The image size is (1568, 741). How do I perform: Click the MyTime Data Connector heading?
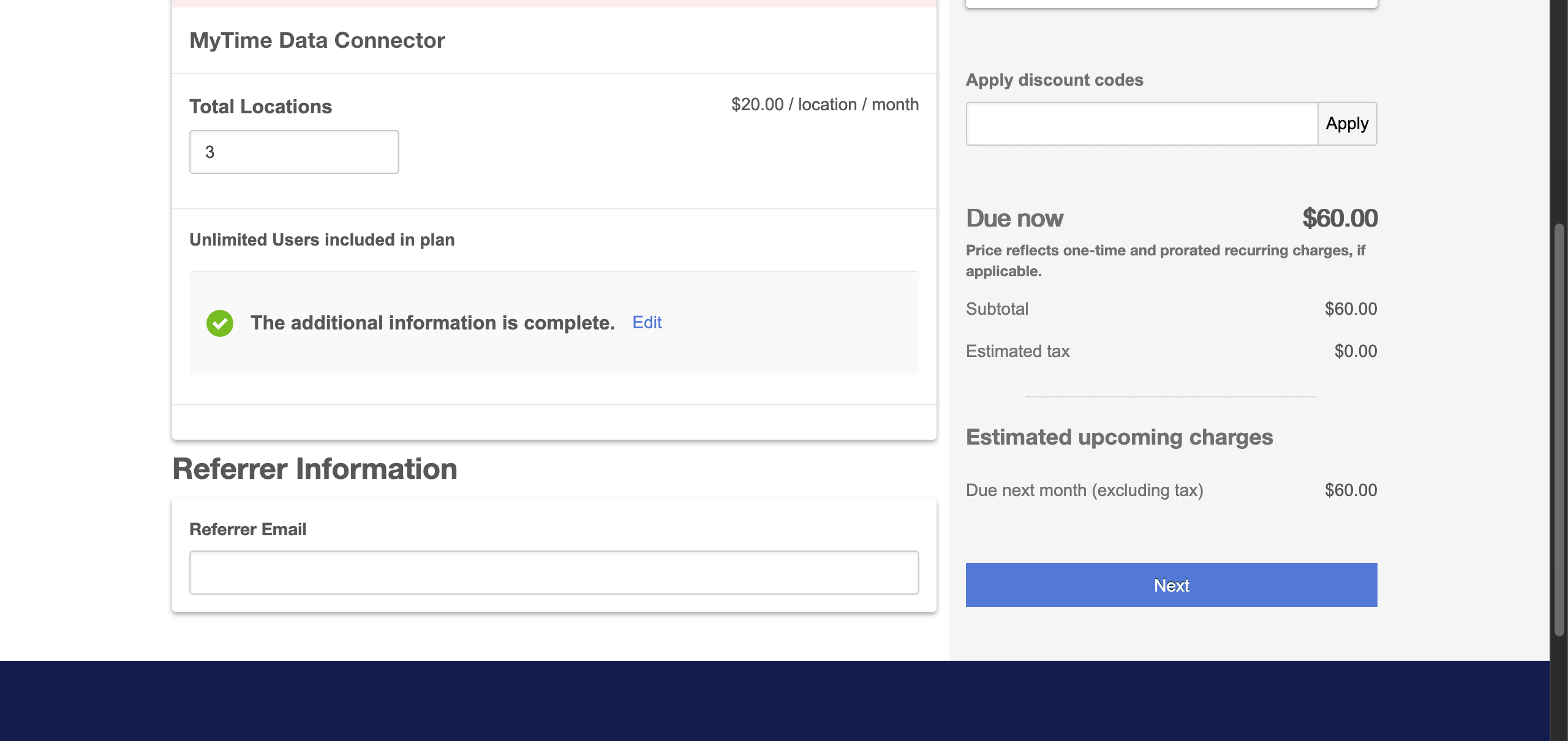317,40
